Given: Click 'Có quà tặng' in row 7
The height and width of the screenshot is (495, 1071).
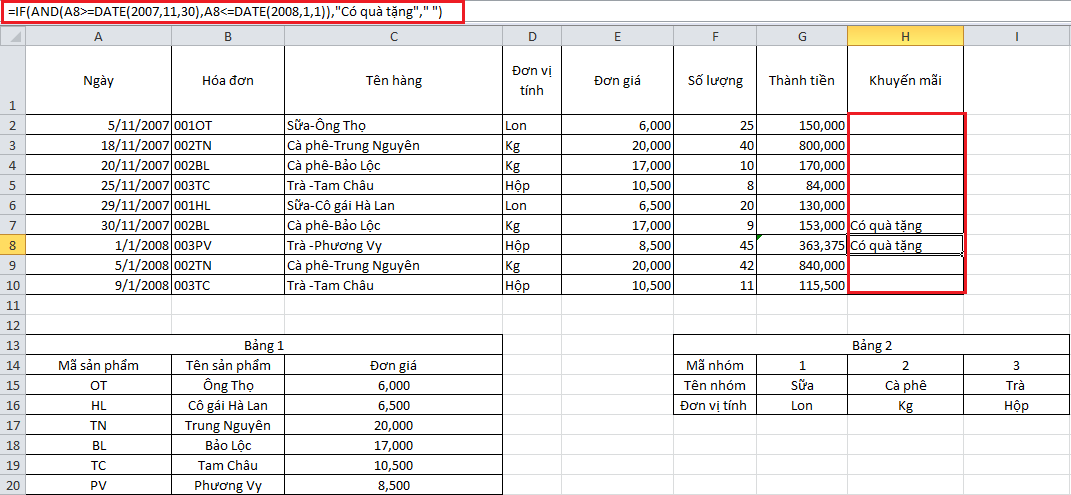Looking at the screenshot, I should click(906, 225).
